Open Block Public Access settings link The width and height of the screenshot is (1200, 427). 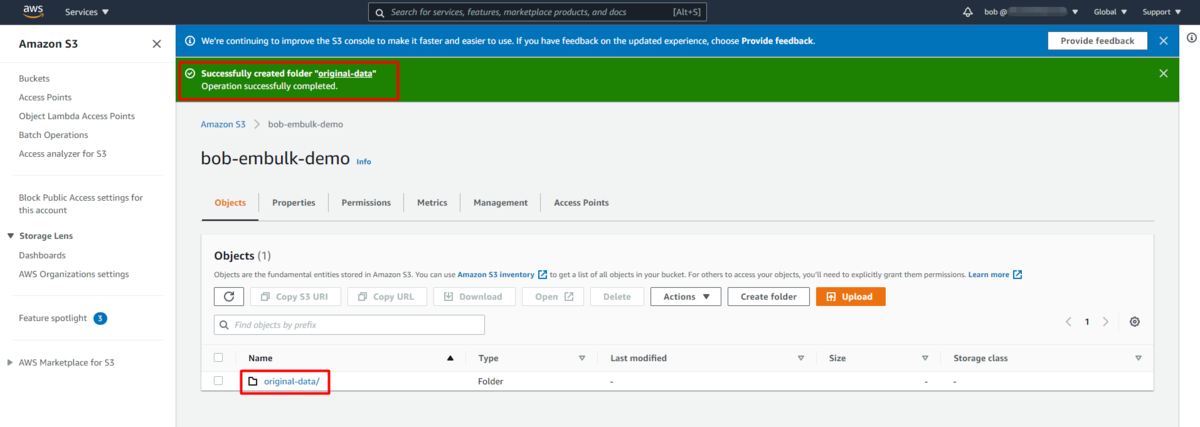tap(81, 204)
